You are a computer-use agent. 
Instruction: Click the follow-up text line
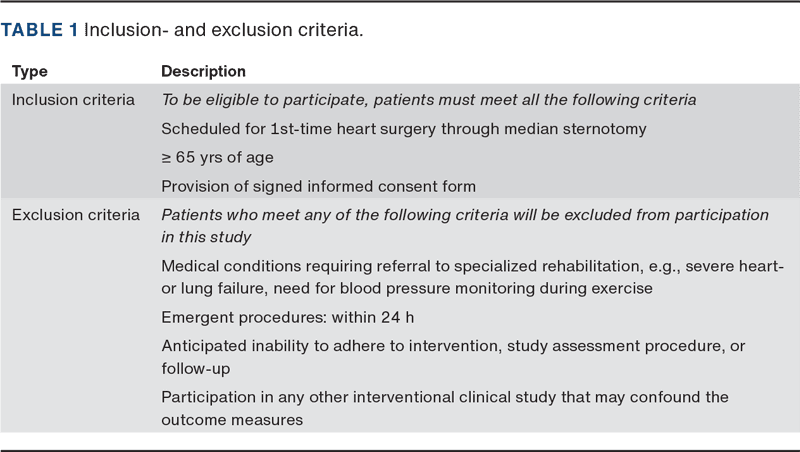[x=195, y=368]
